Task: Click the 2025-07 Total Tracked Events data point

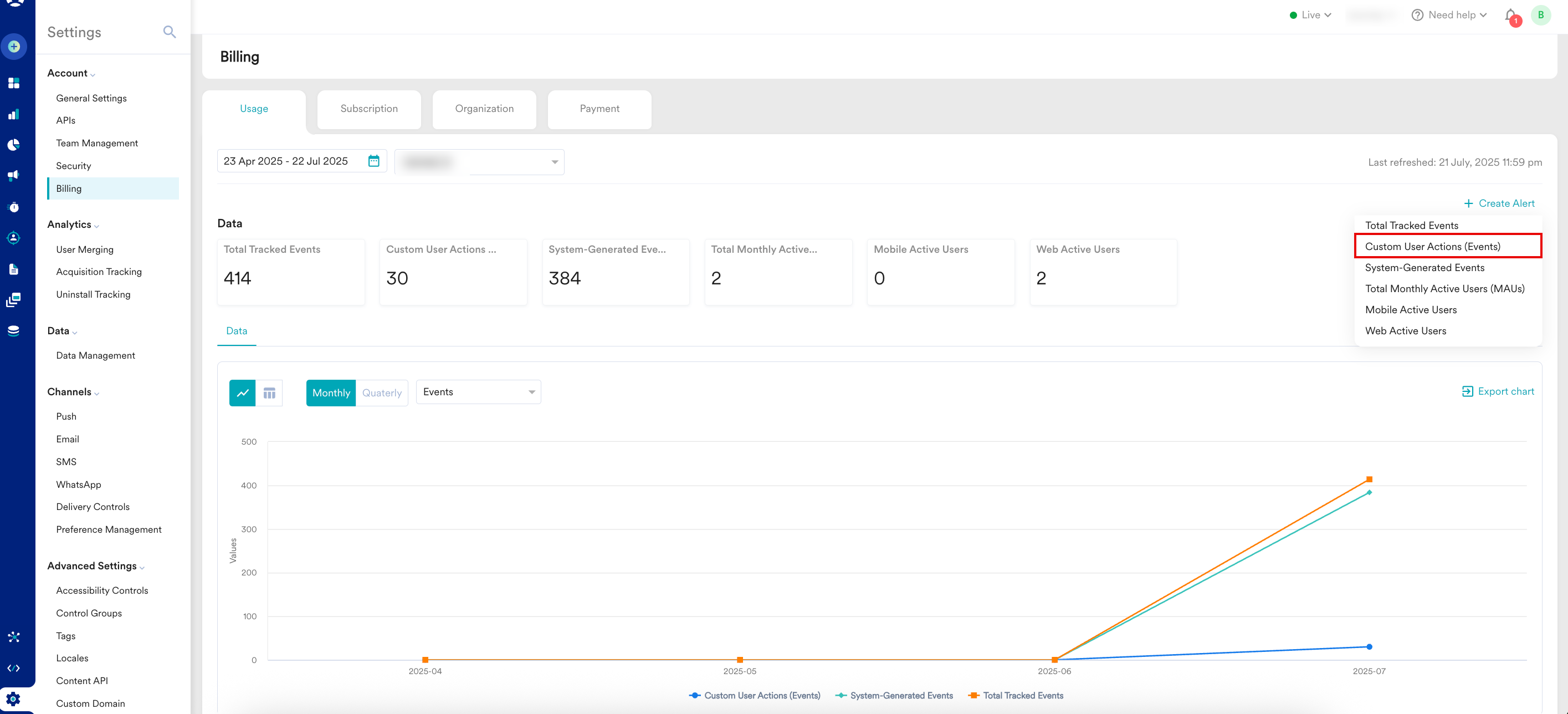Action: click(x=1369, y=480)
